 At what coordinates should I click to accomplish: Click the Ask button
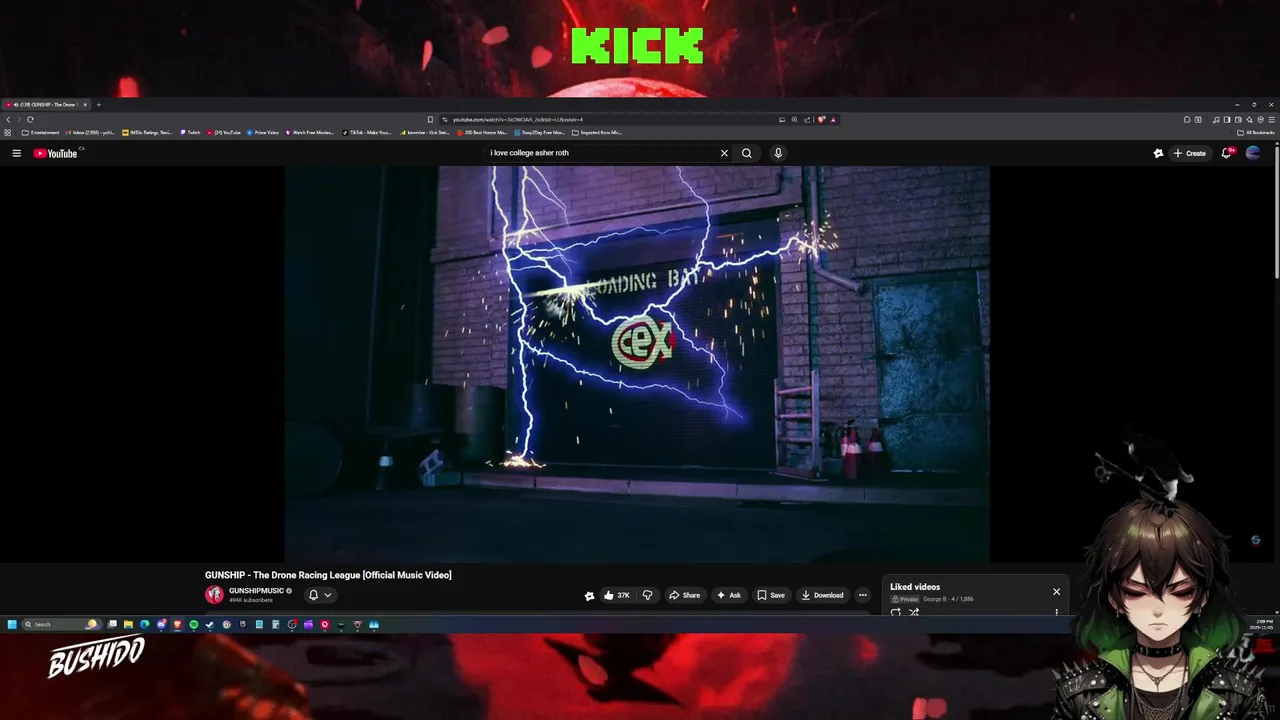(x=728, y=595)
